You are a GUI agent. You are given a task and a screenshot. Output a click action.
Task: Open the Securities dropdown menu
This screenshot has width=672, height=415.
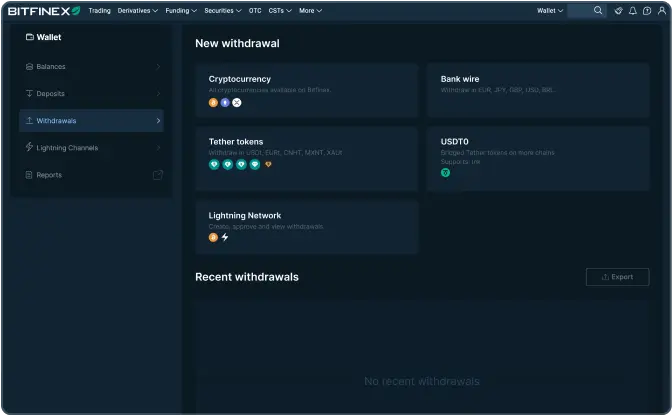(223, 11)
